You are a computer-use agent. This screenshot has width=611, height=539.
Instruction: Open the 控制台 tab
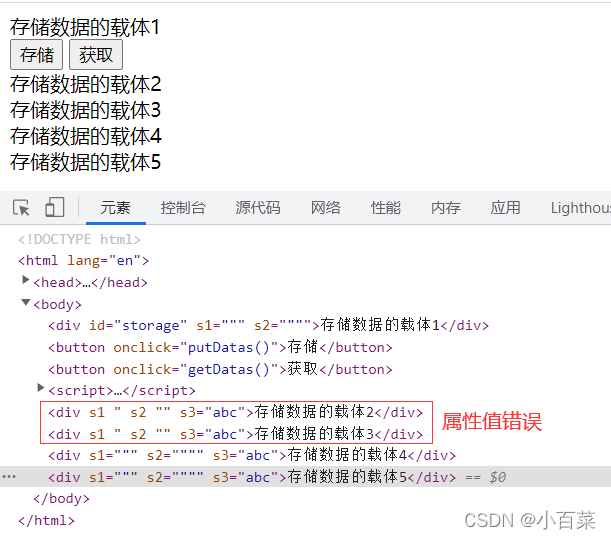pyautogui.click(x=183, y=207)
